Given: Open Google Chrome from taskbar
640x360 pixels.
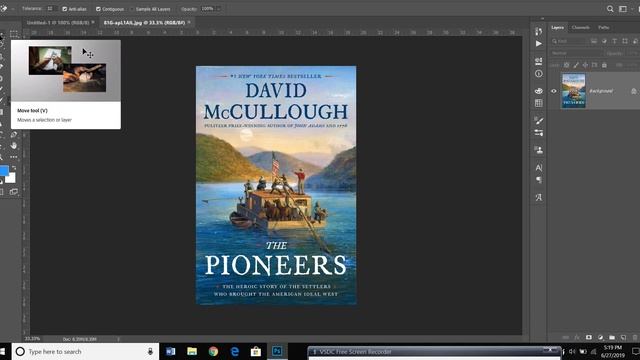Looking at the screenshot, I should click(213, 351).
